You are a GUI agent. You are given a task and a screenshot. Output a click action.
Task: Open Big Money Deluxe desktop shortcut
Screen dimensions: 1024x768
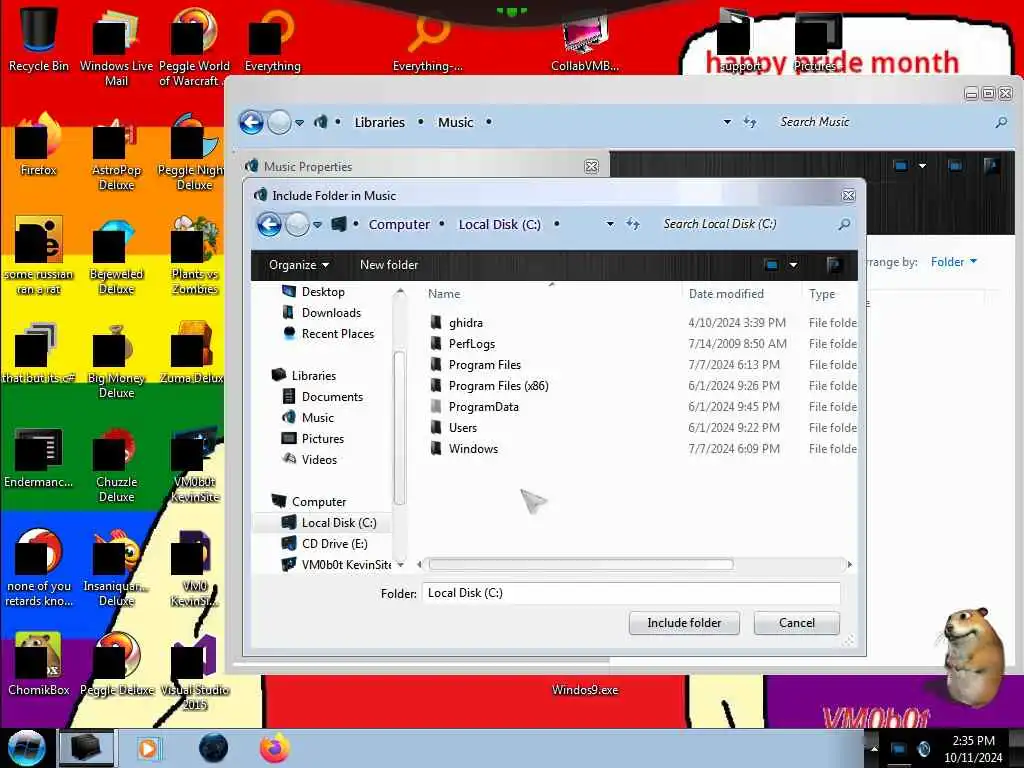click(x=116, y=361)
